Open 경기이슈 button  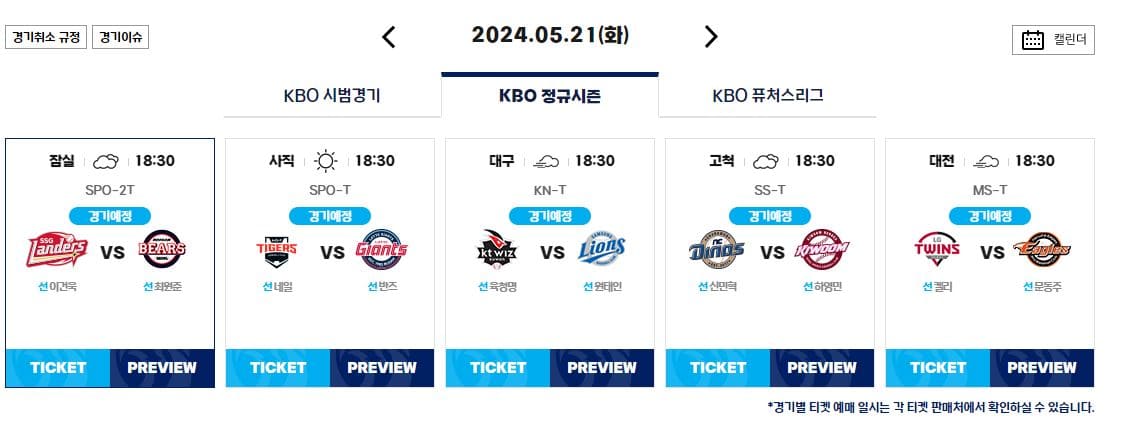[x=120, y=37]
